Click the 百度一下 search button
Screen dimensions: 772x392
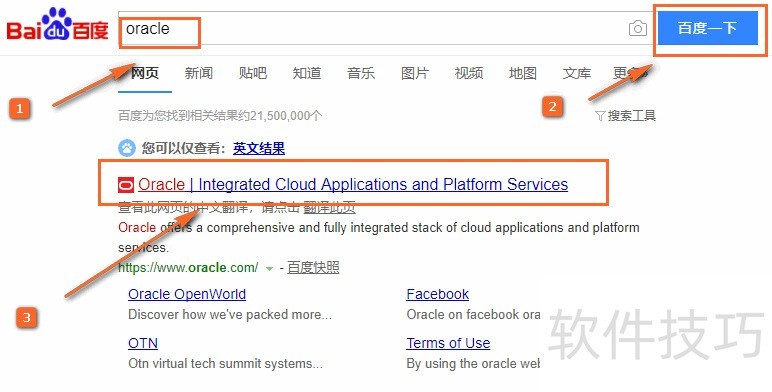[707, 28]
